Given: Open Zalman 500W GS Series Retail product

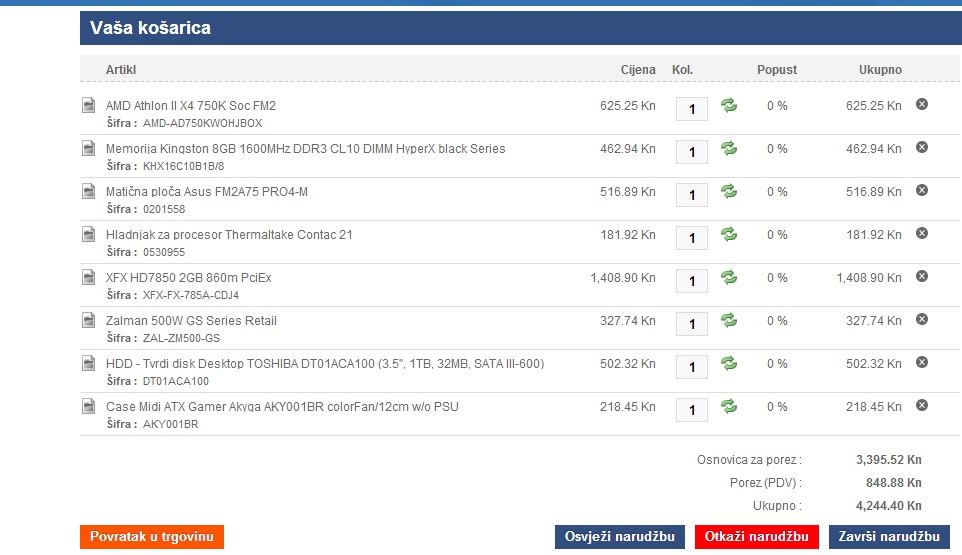Looking at the screenshot, I should tap(191, 321).
